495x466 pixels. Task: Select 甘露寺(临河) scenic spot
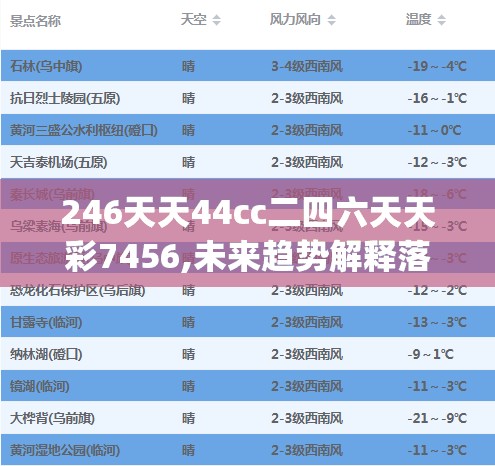[46, 322]
